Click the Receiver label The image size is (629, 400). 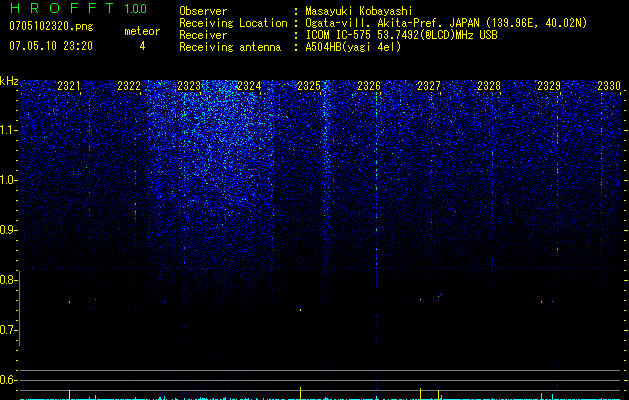(203, 35)
